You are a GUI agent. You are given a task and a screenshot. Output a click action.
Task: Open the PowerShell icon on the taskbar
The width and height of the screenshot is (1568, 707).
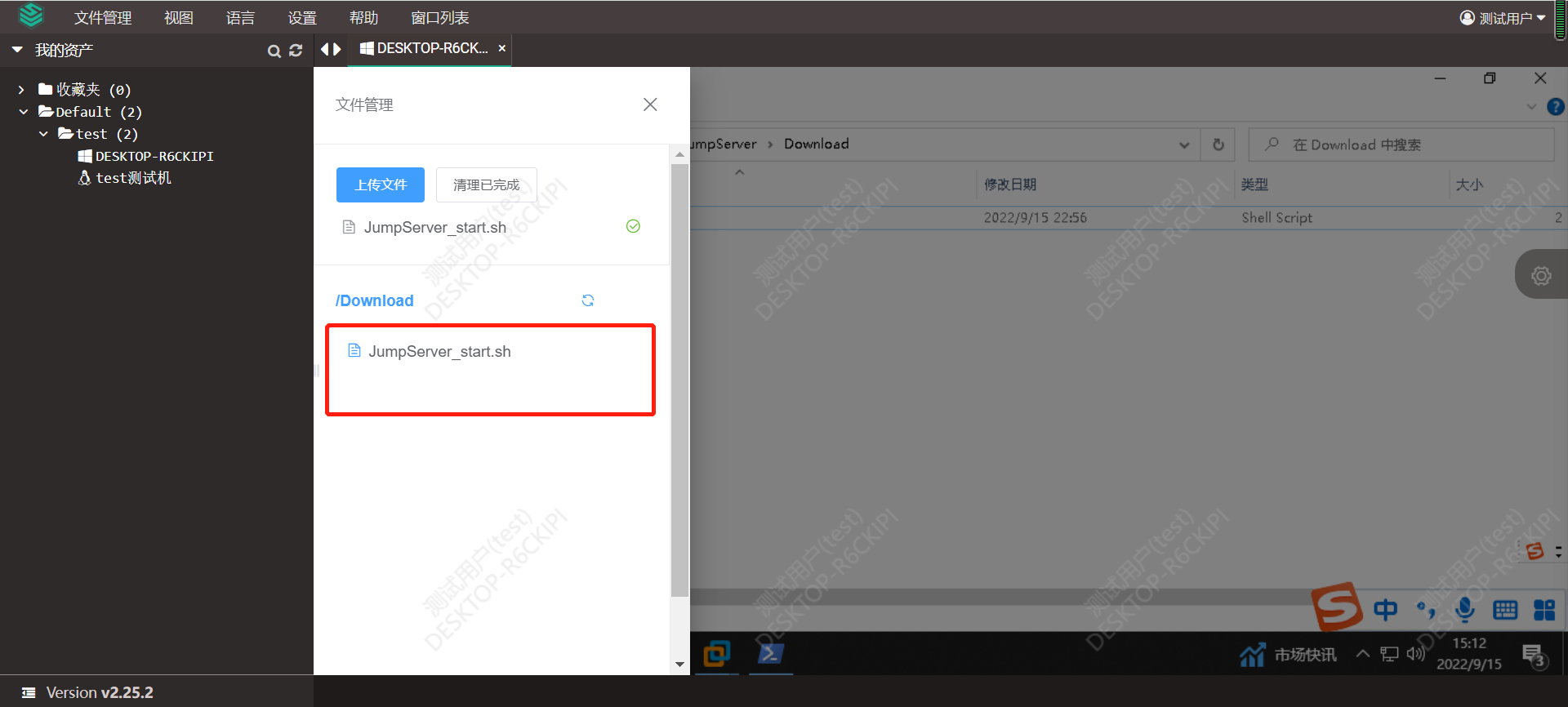(x=770, y=654)
